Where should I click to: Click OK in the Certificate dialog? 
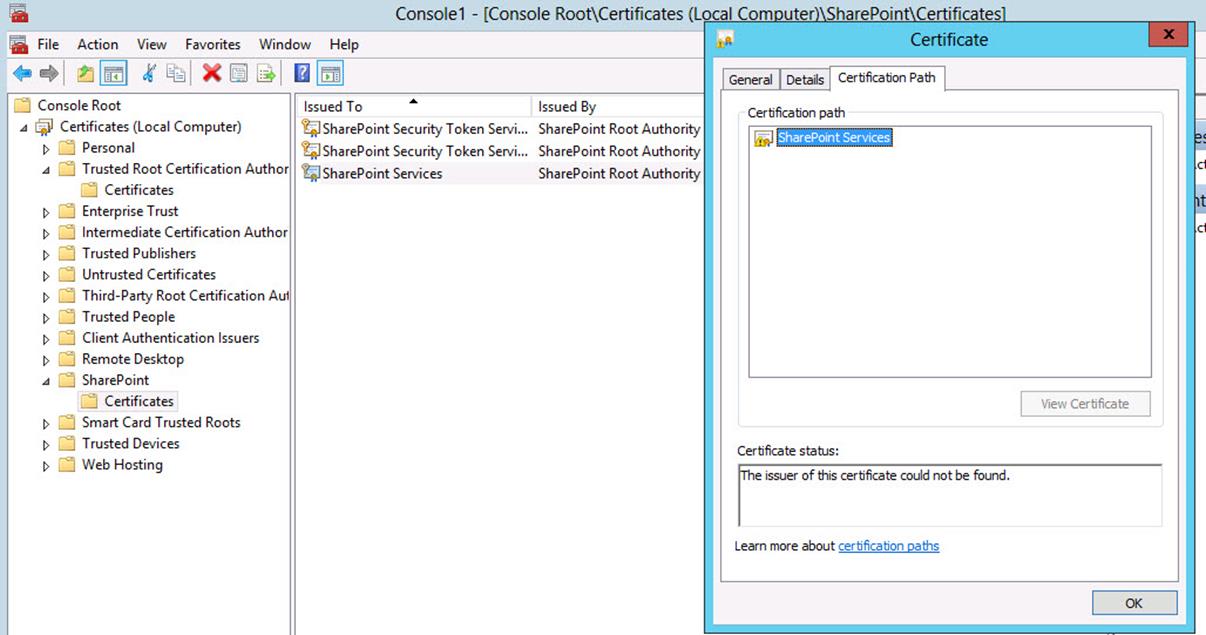pyautogui.click(x=1134, y=603)
